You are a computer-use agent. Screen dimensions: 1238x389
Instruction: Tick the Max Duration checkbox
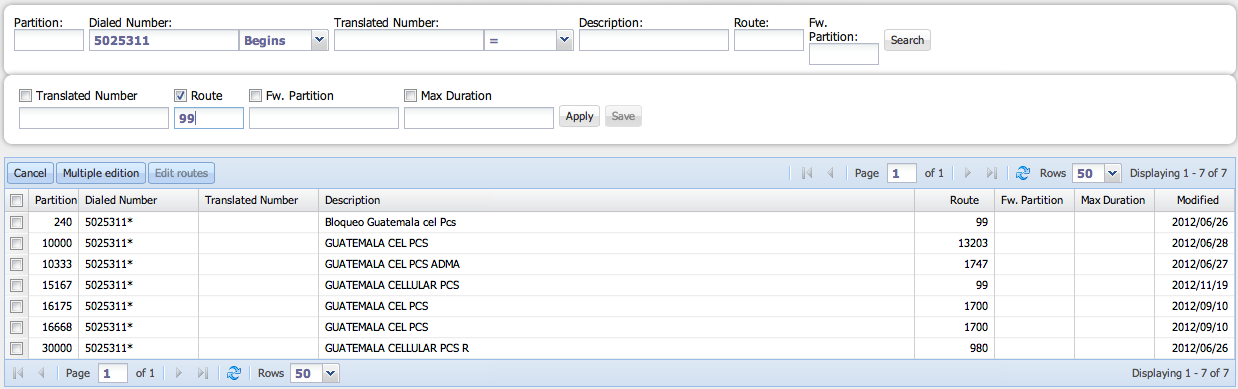[x=410, y=96]
